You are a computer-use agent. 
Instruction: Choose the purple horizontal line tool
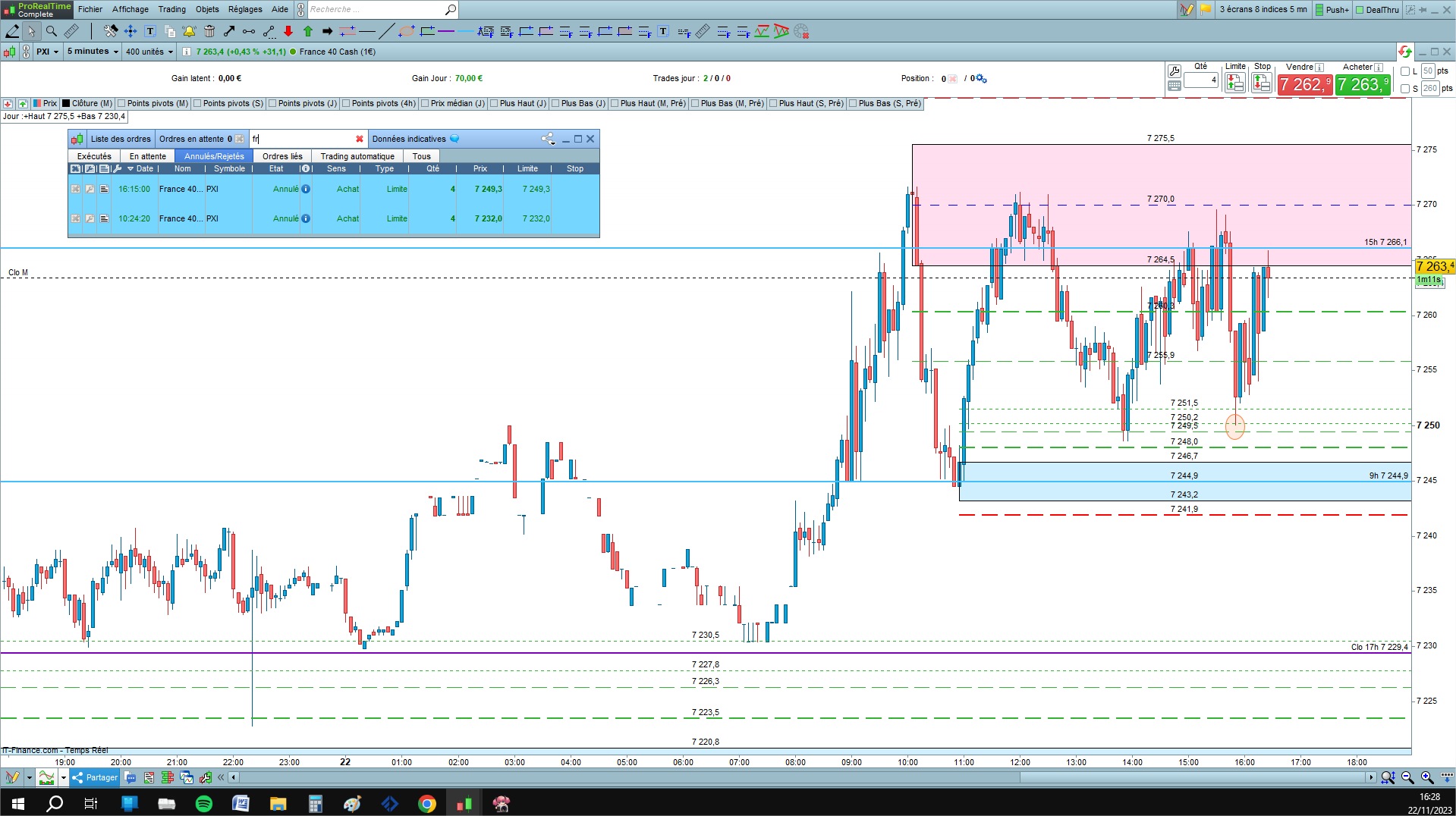(x=446, y=31)
